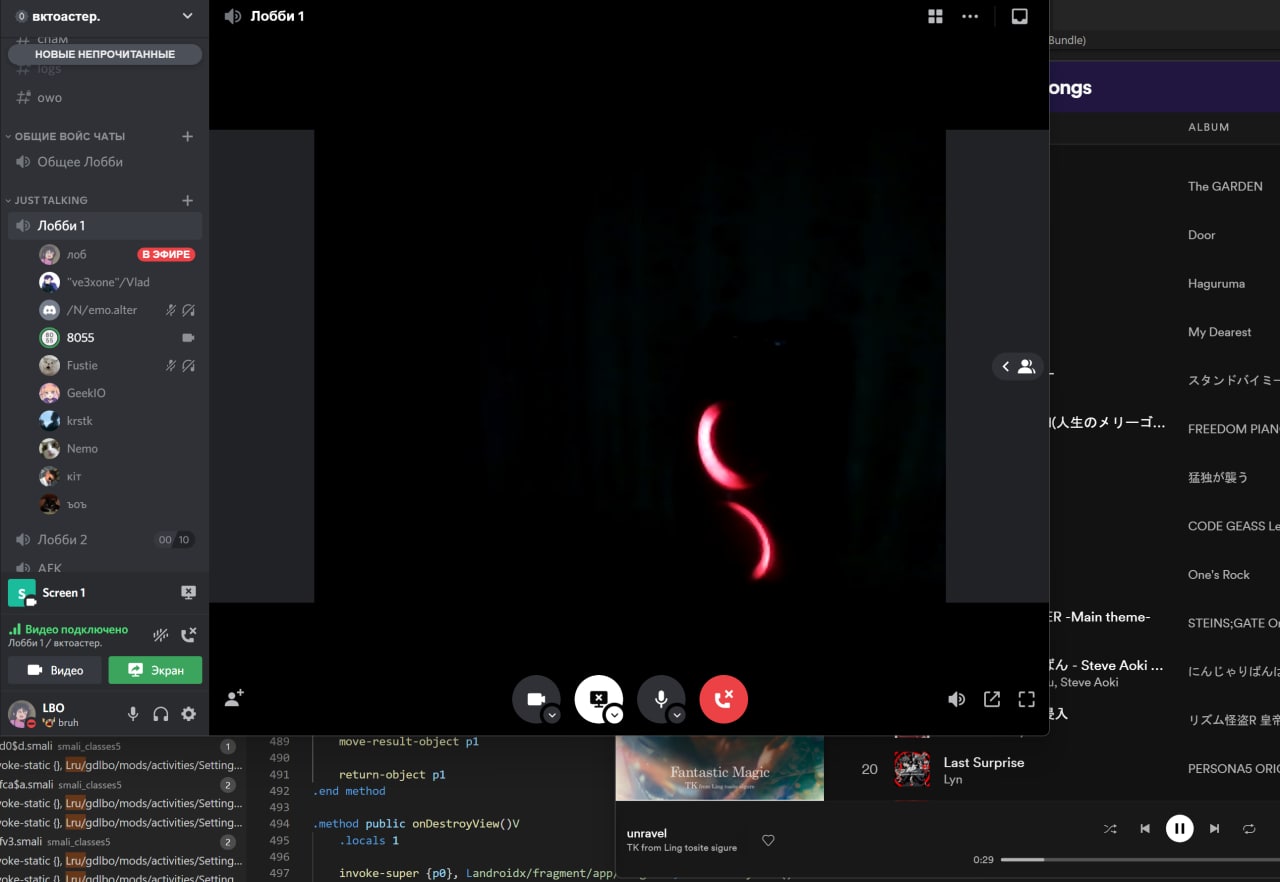Image resolution: width=1280 pixels, height=882 pixels.
Task: Join Лобби 2 voice channel
Action: click(105, 539)
